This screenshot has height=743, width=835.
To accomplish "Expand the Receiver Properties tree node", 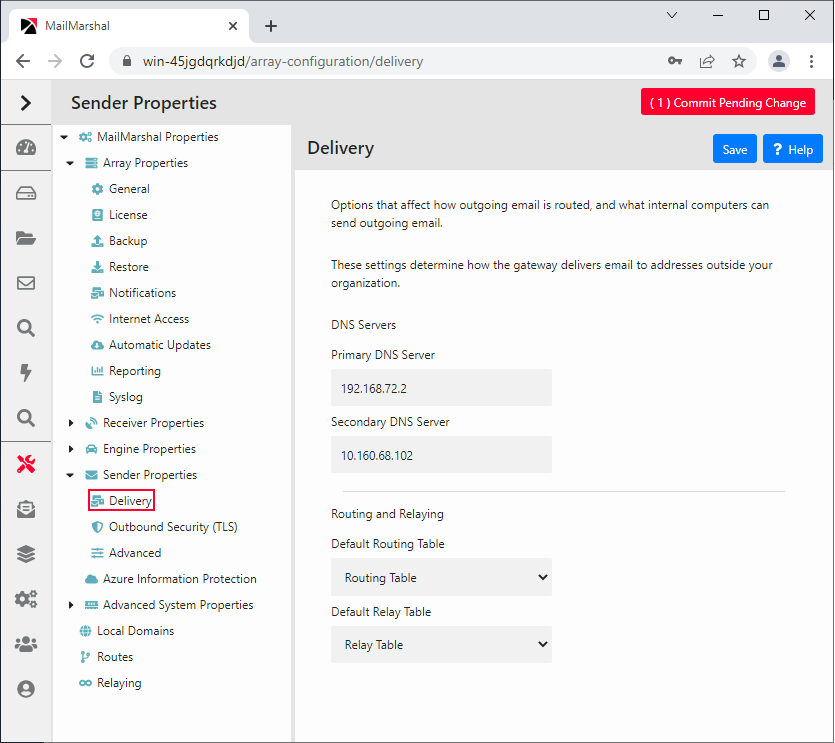I will (x=70, y=422).
